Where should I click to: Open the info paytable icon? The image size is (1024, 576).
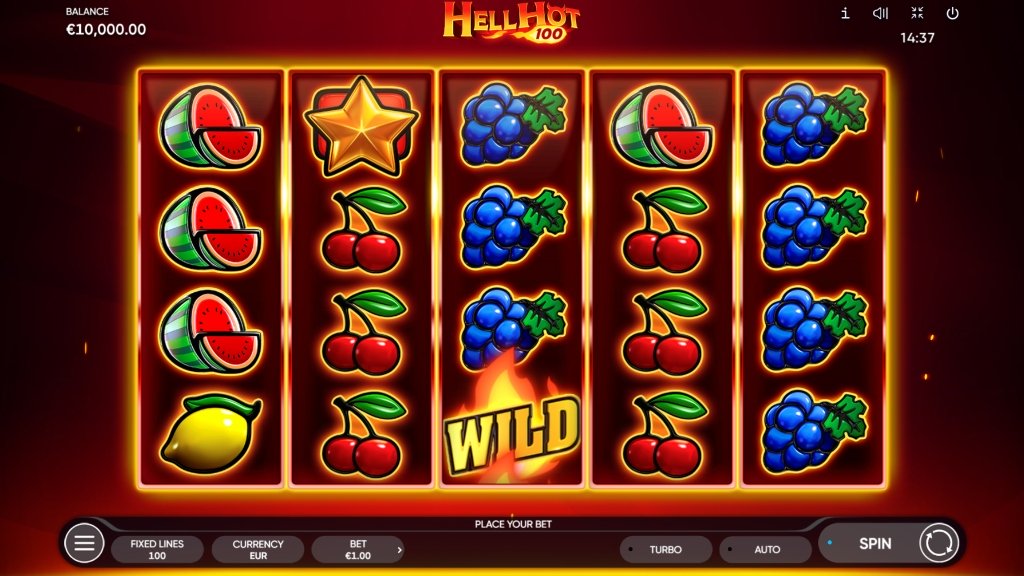[x=845, y=13]
